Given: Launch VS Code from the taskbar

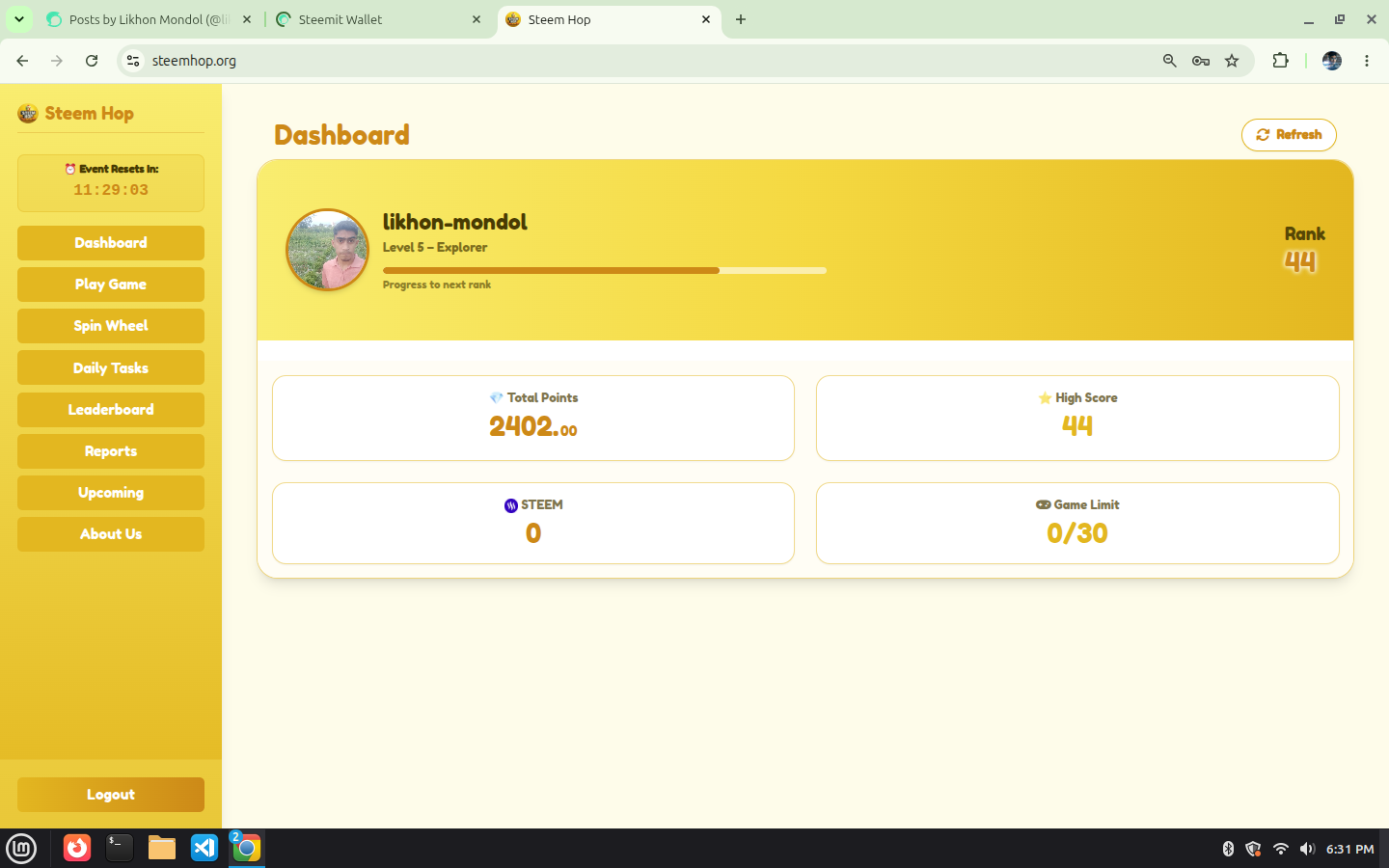Looking at the screenshot, I should [x=204, y=848].
